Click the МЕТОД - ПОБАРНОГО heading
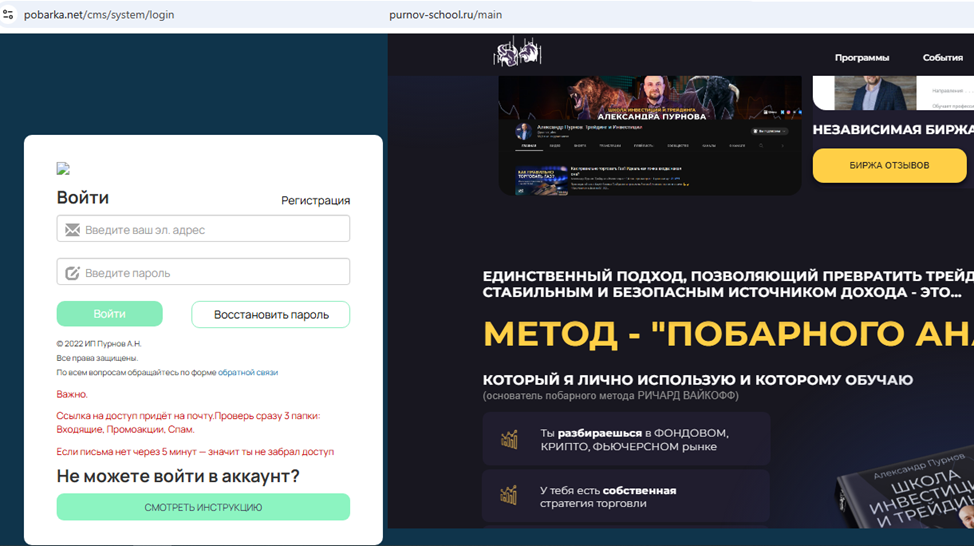 click(728, 334)
